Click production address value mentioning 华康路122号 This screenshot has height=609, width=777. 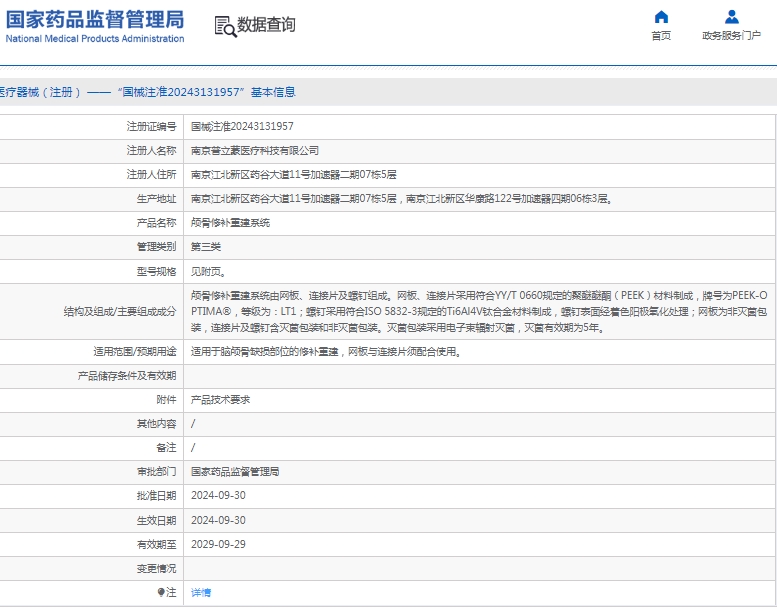pyautogui.click(x=401, y=199)
